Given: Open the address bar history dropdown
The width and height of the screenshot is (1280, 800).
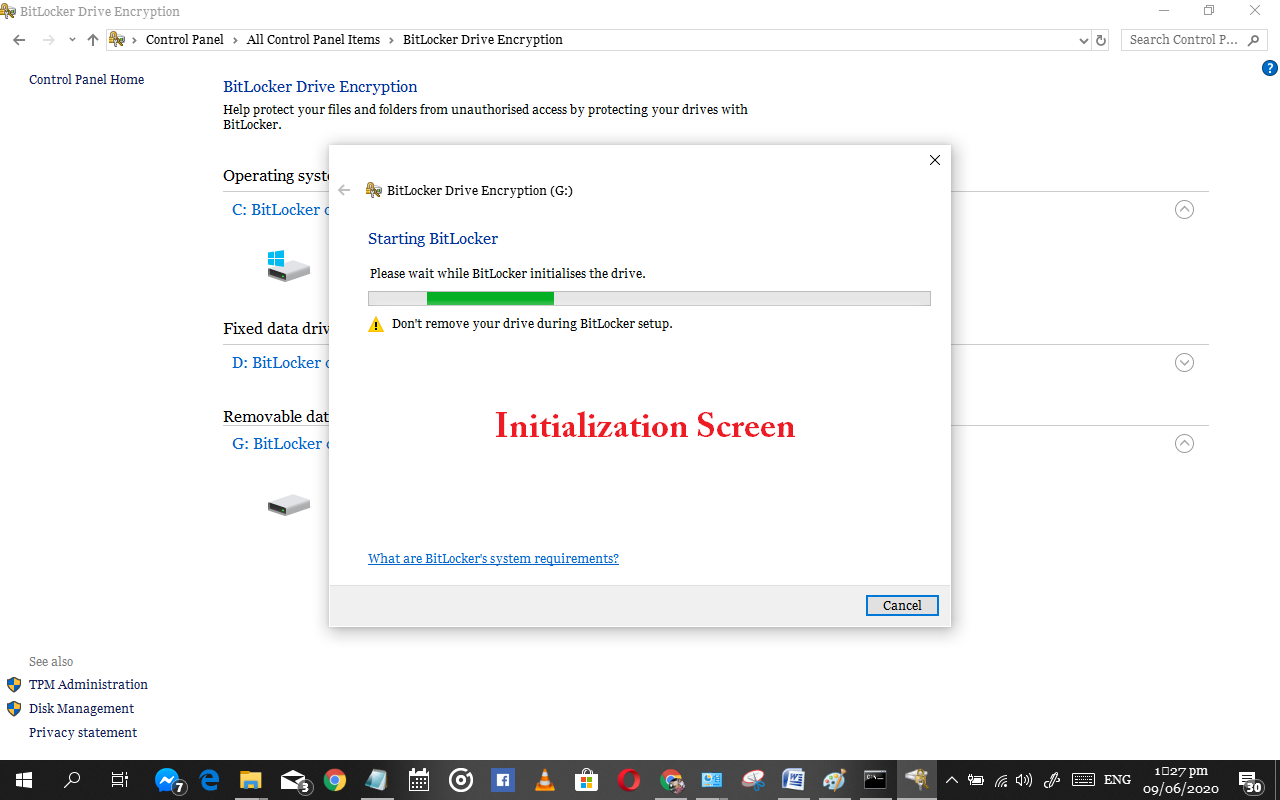Looking at the screenshot, I should pyautogui.click(x=1083, y=39).
